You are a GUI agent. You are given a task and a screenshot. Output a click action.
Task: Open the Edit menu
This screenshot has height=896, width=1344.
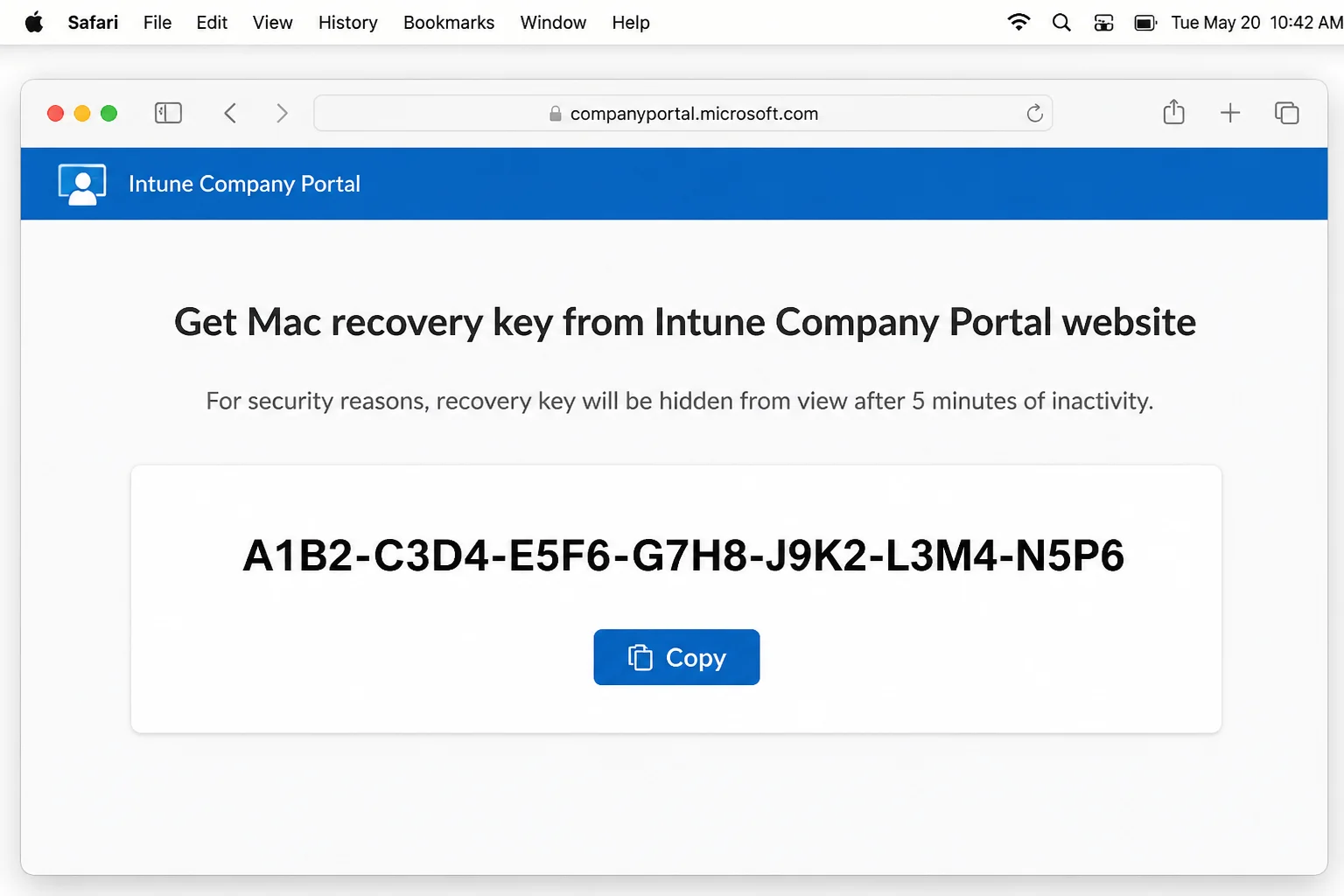[212, 22]
